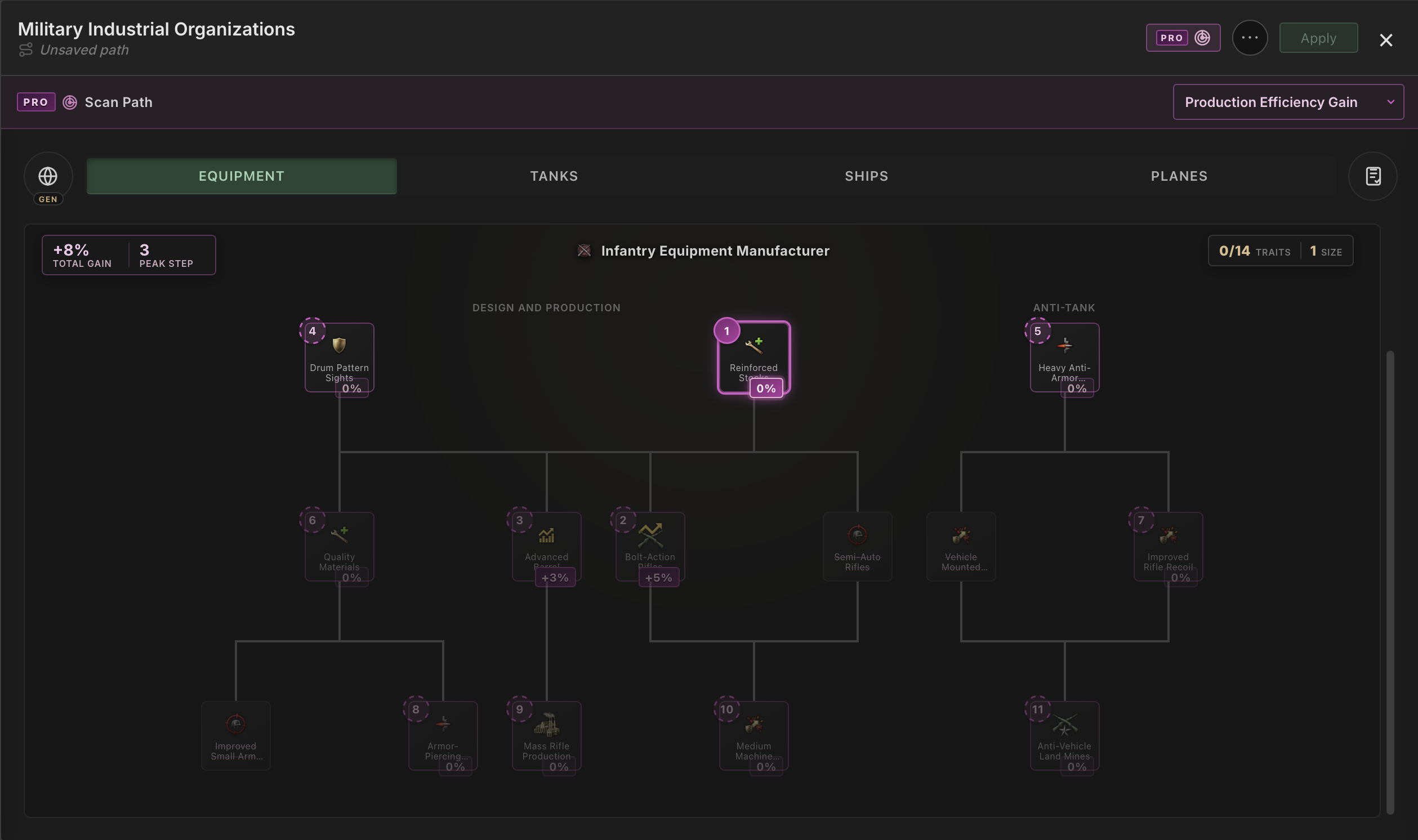The image size is (1418, 840).
Task: Open the three-dots more options menu
Action: click(1250, 38)
